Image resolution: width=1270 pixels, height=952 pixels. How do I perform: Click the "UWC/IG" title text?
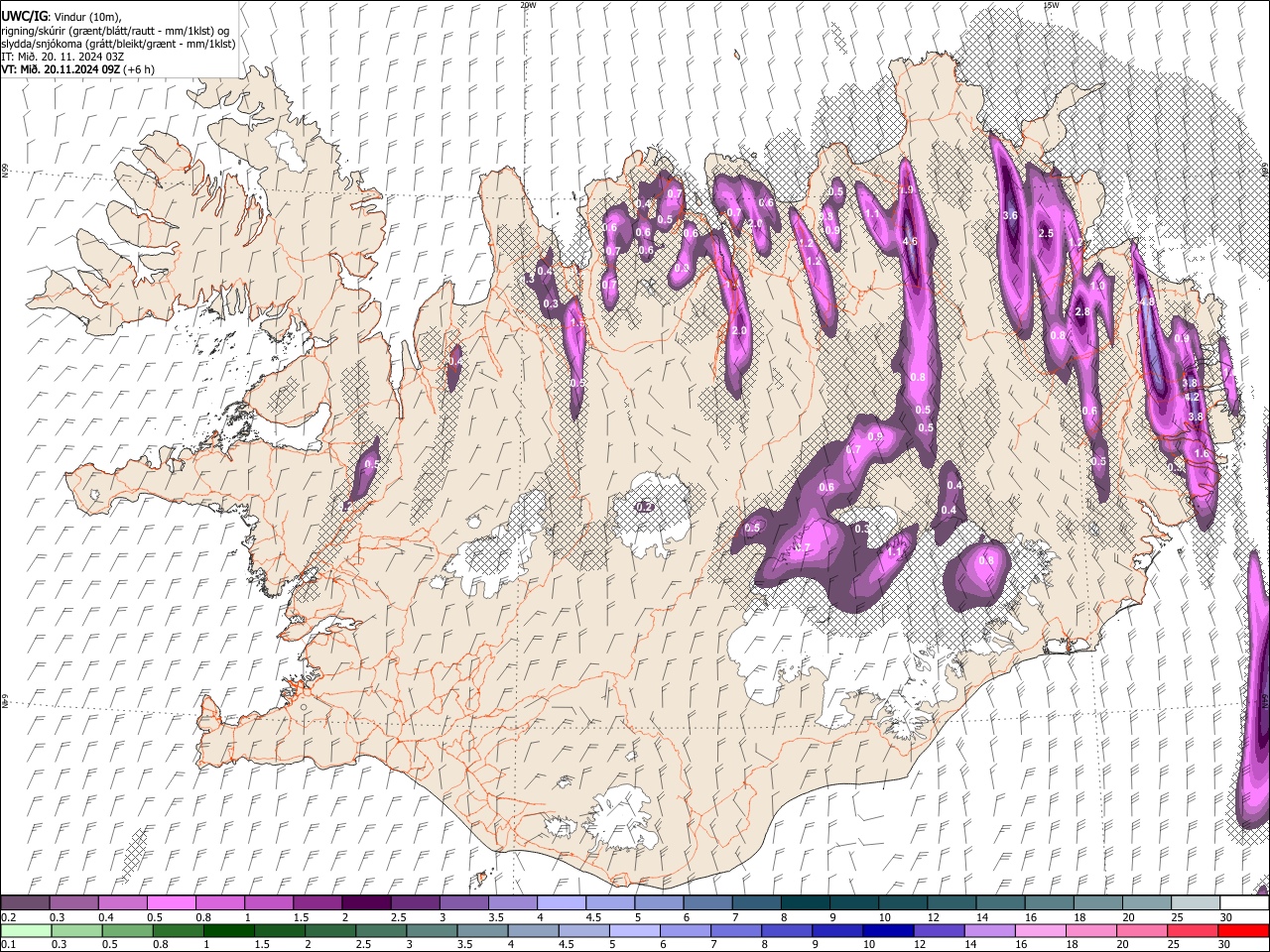23,16
